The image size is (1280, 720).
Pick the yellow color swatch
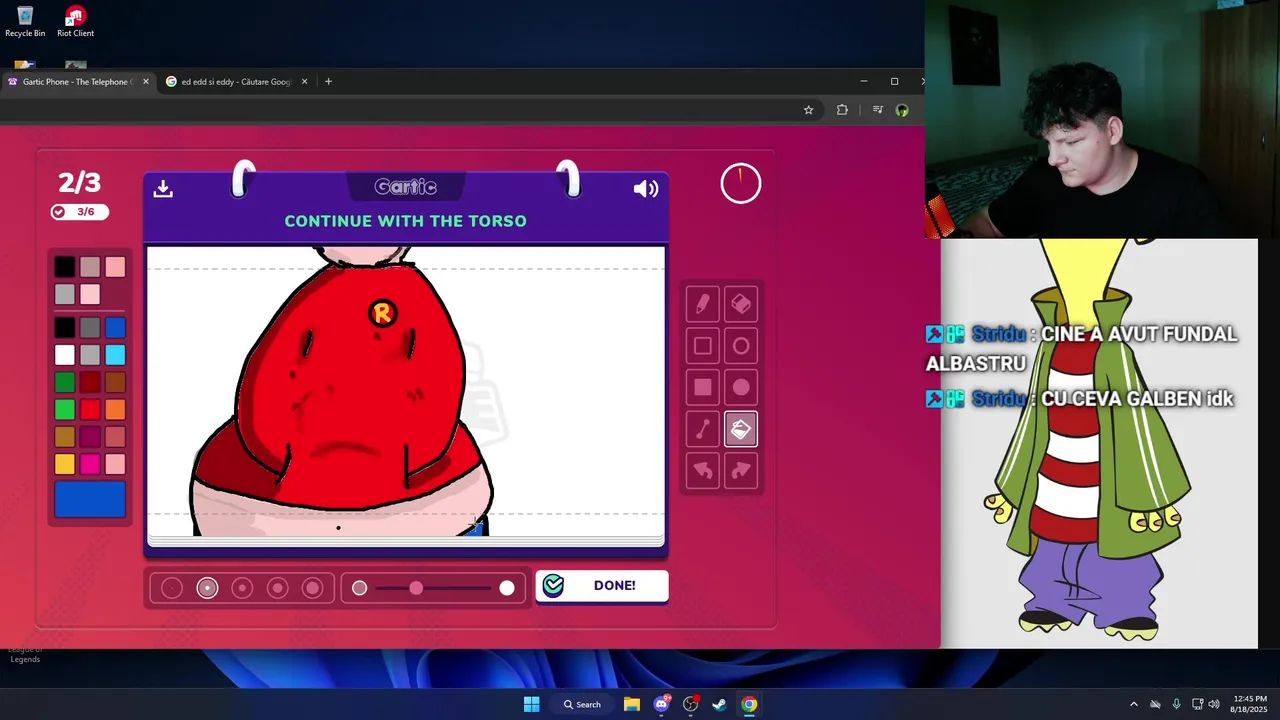coord(64,464)
